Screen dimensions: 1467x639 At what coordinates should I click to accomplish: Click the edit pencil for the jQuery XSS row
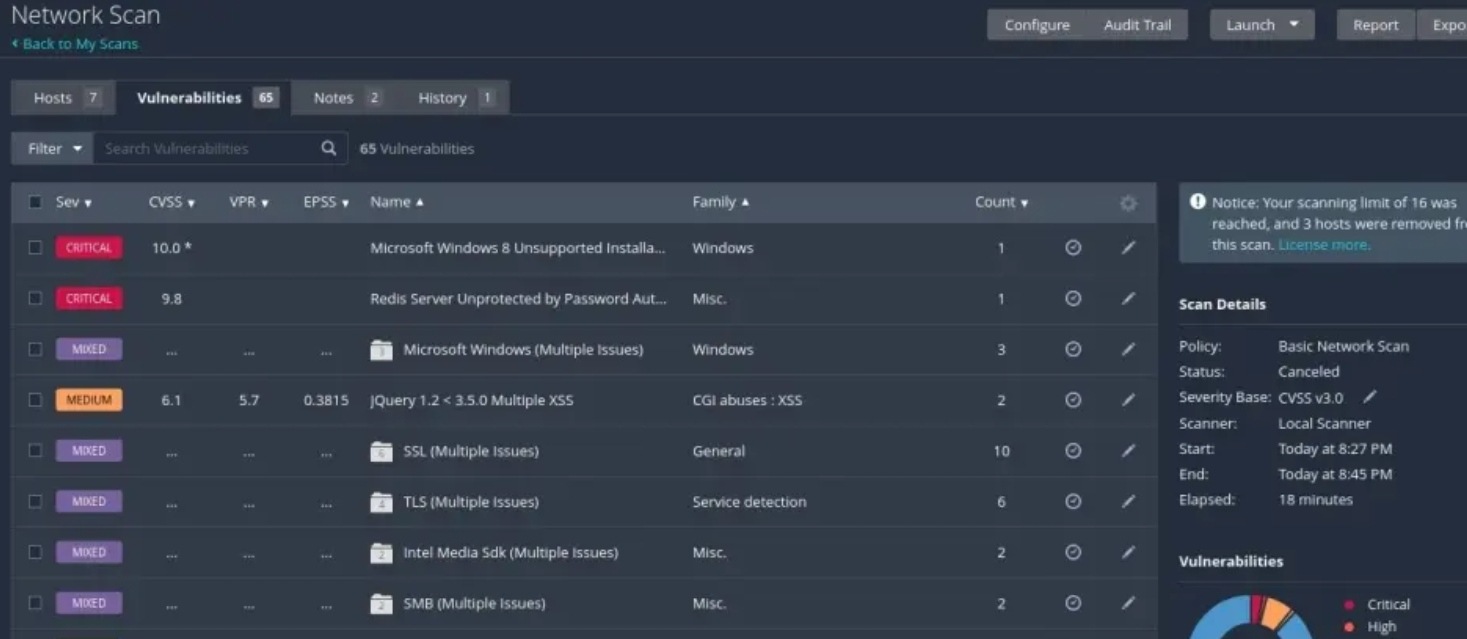coord(1128,400)
